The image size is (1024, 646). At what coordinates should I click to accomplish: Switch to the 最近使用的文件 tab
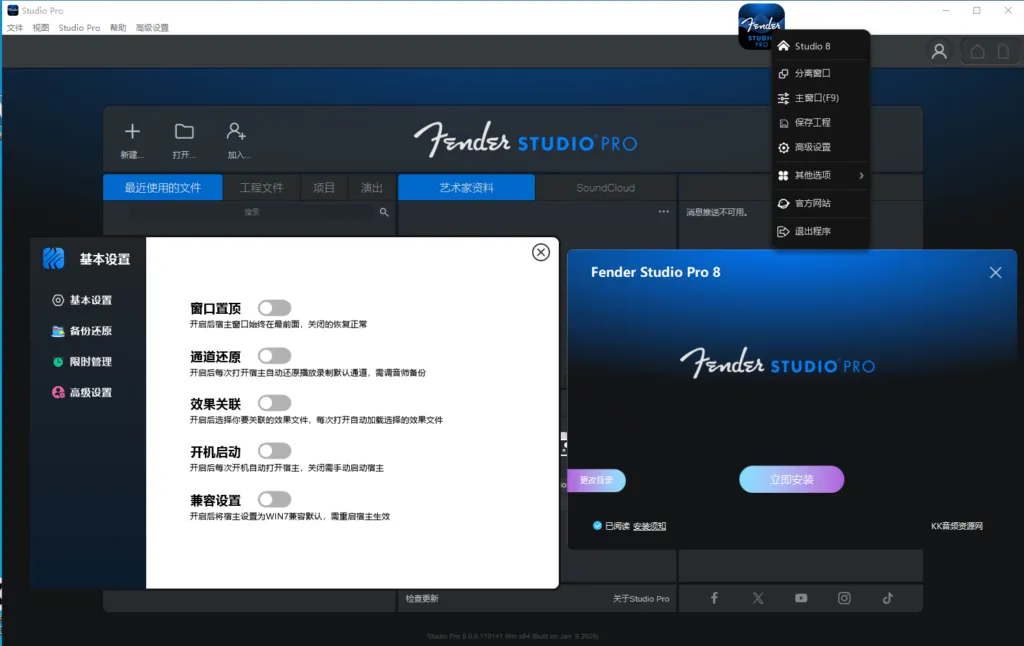pyautogui.click(x=163, y=187)
